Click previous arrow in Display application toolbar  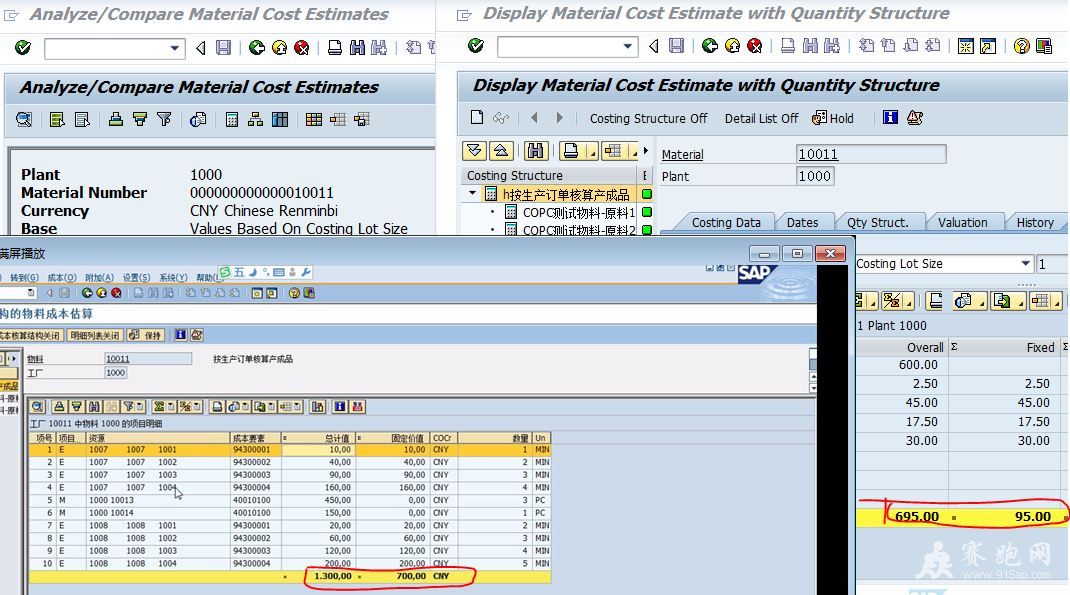[x=534, y=117]
